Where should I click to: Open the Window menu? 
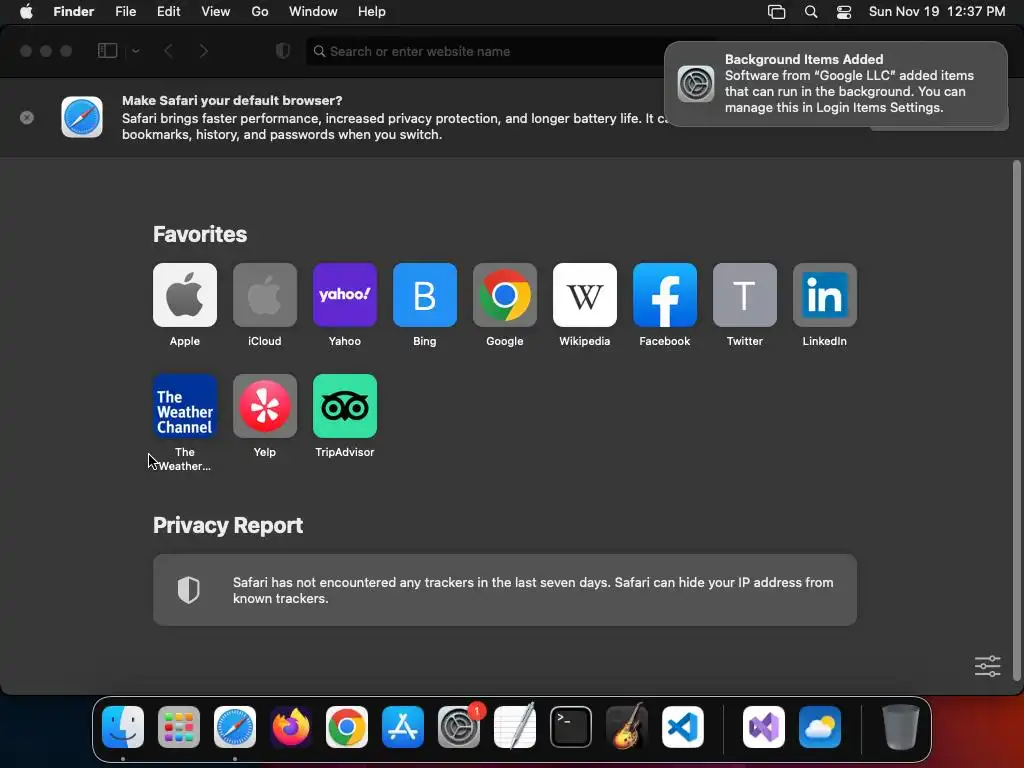point(313,12)
